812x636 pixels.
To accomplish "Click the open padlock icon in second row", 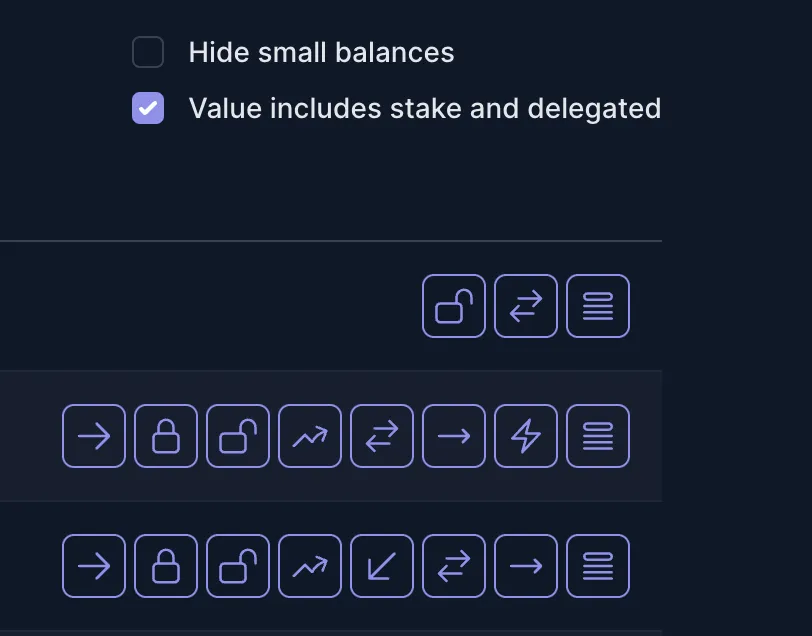I will [238, 436].
